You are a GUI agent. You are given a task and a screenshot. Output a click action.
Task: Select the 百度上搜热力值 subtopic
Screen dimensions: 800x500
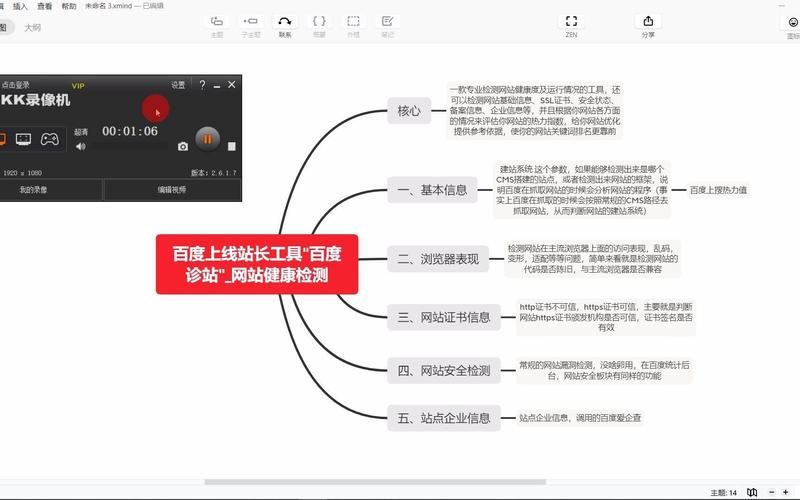click(x=718, y=190)
